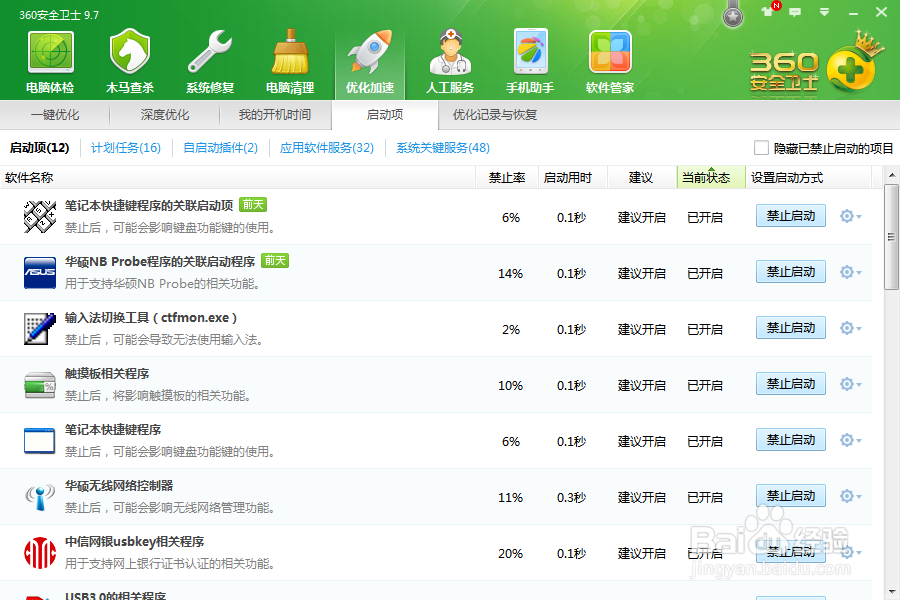Open gear options for 笔记本快捷键程序 row
Viewport: 900px width, 600px height.
coord(851,440)
